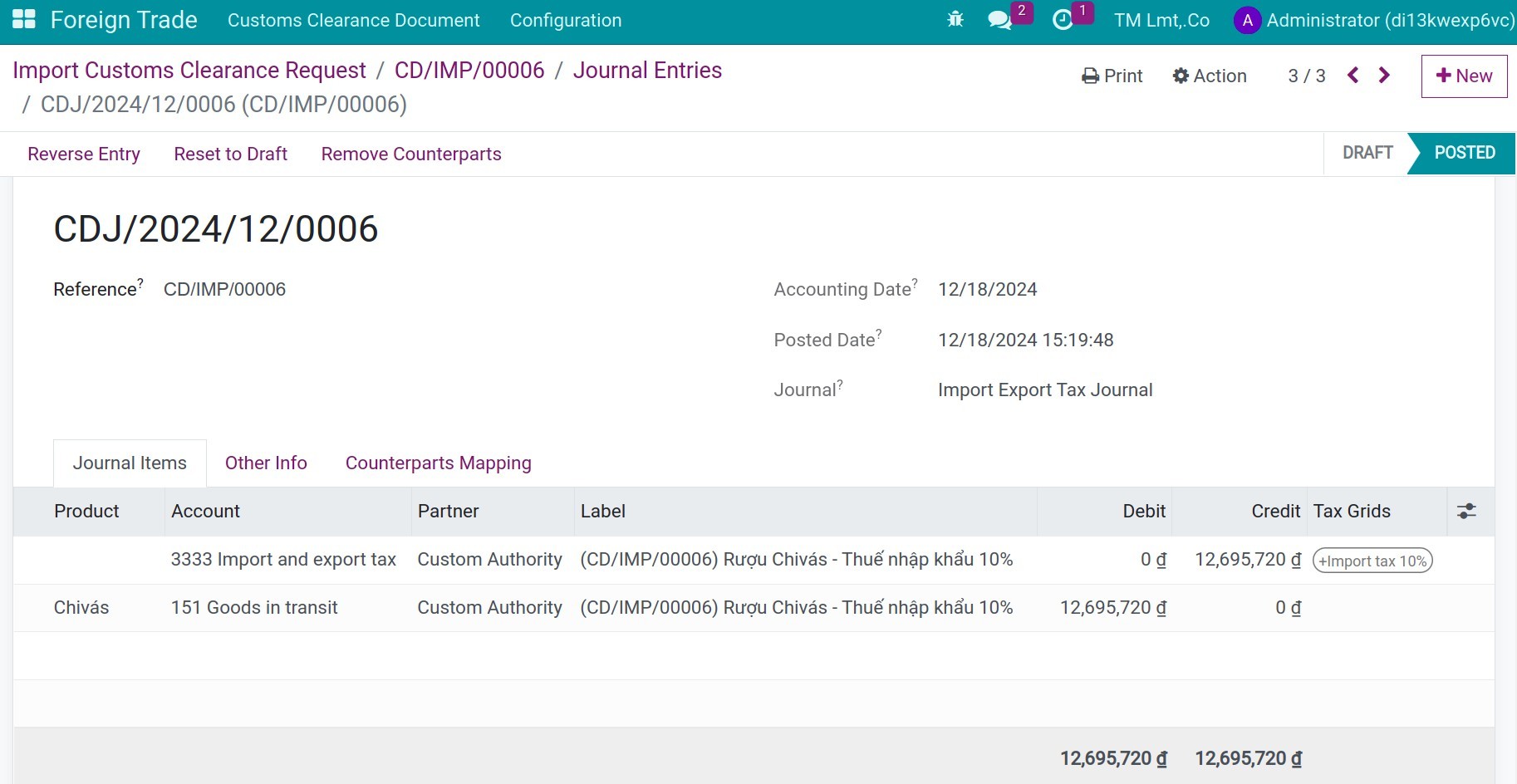Open column settings adjust icon
The width and height of the screenshot is (1517, 784).
(x=1466, y=512)
